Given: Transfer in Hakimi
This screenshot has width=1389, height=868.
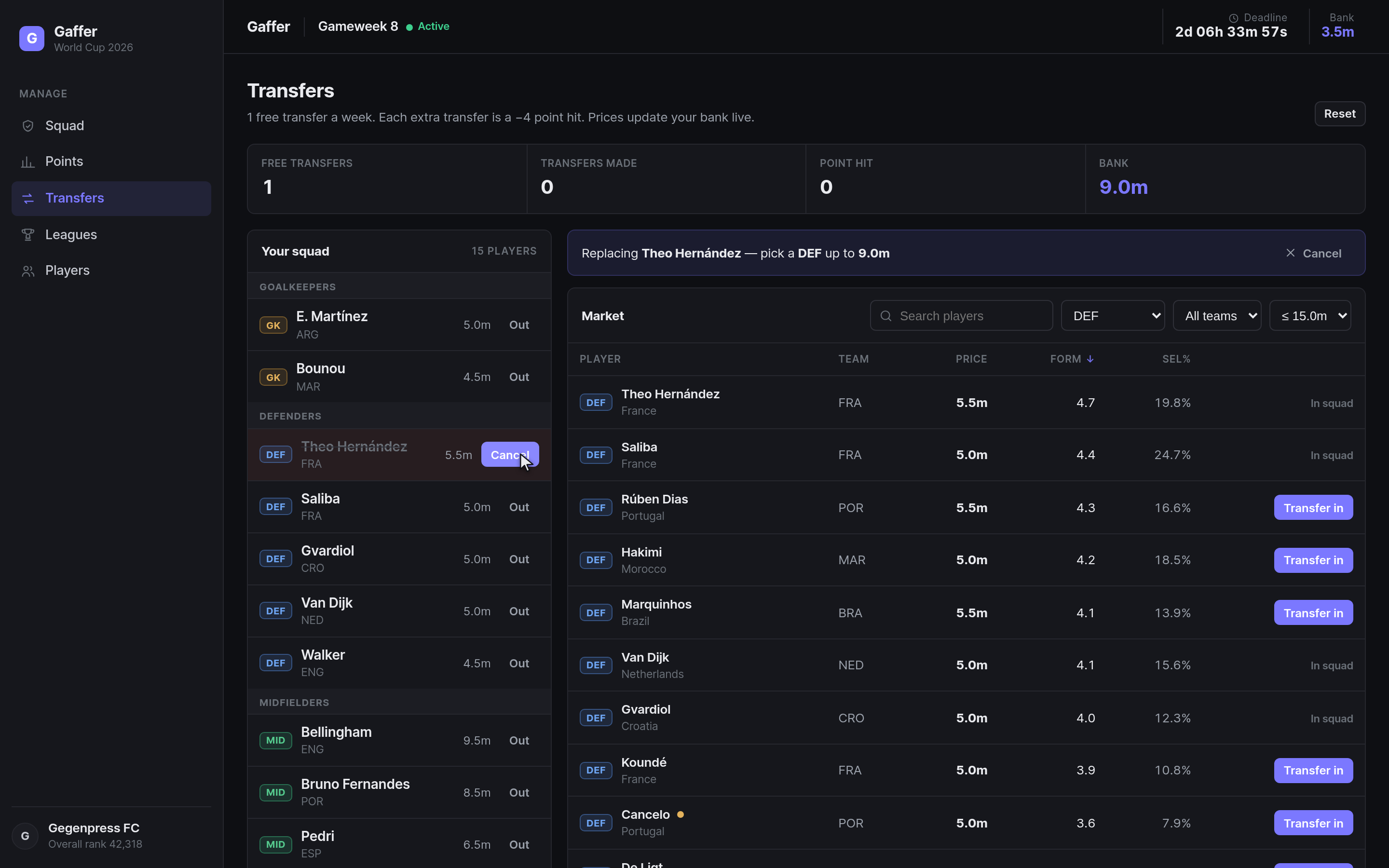Looking at the screenshot, I should [1313, 560].
